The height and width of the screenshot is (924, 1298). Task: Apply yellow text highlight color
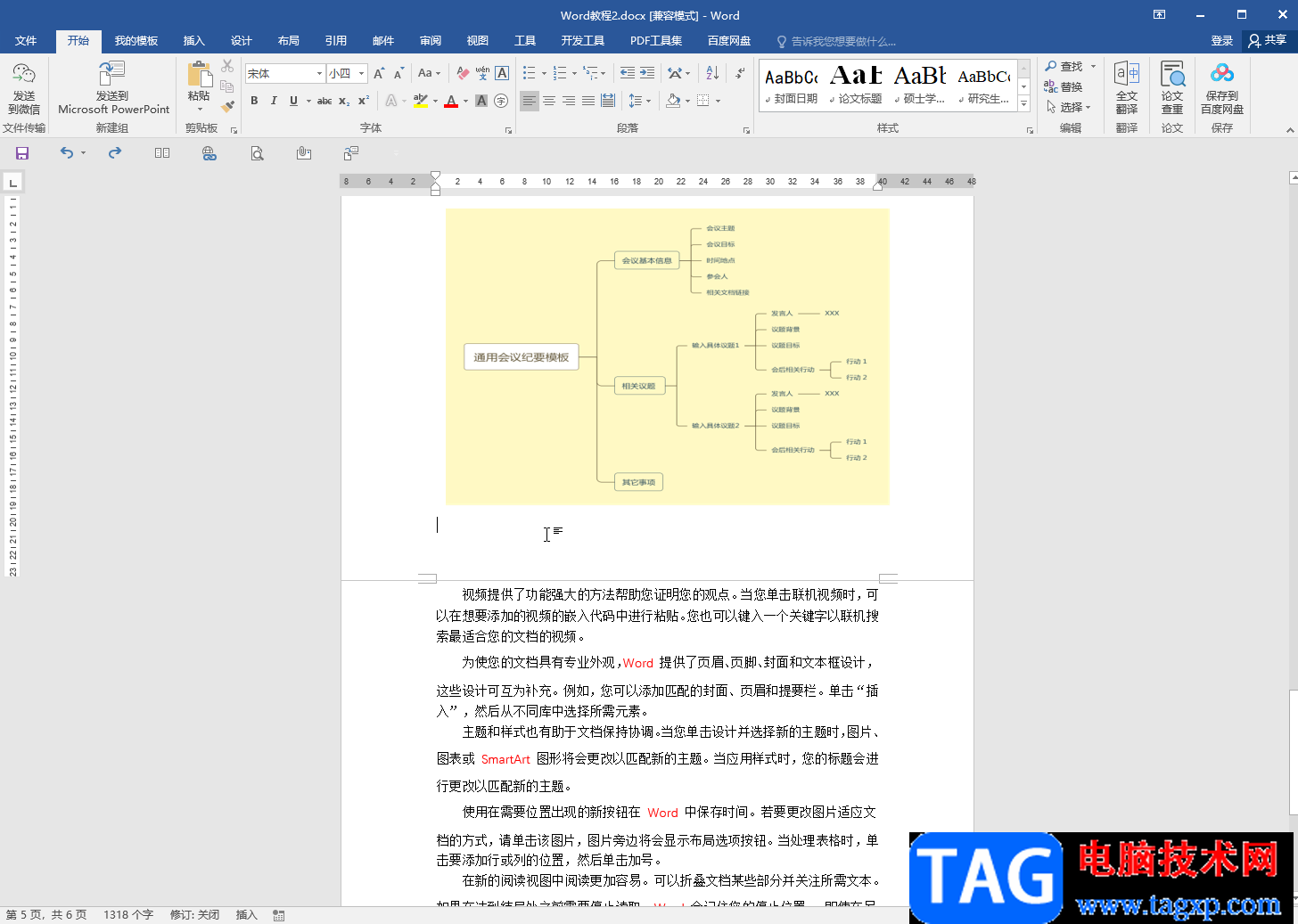pos(421,101)
